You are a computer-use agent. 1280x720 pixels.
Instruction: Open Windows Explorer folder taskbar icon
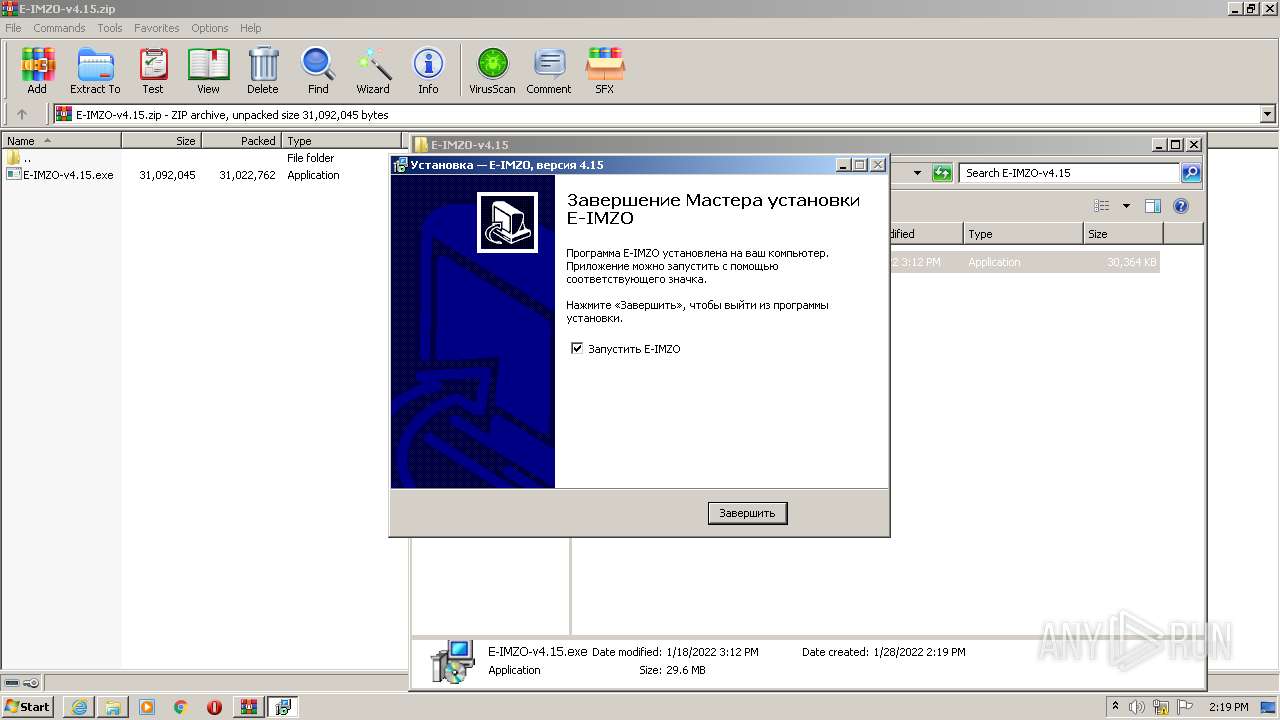113,707
